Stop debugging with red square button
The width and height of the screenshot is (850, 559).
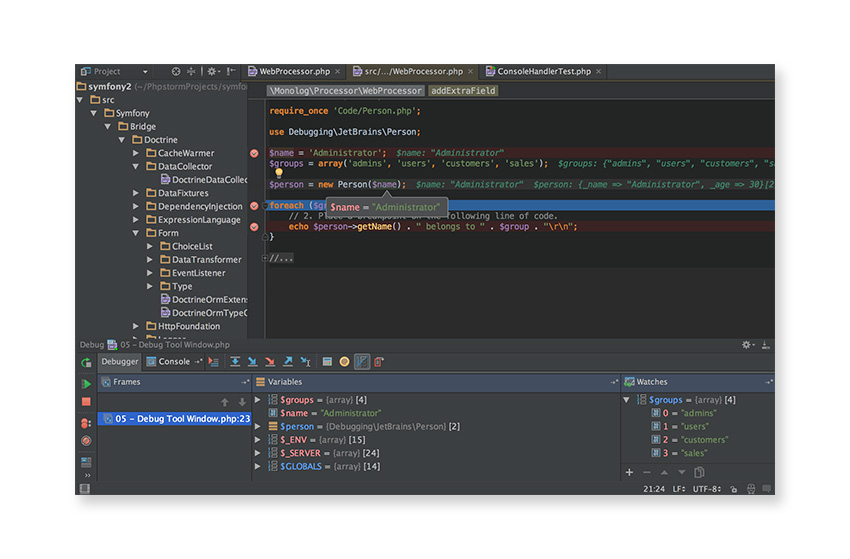86,402
